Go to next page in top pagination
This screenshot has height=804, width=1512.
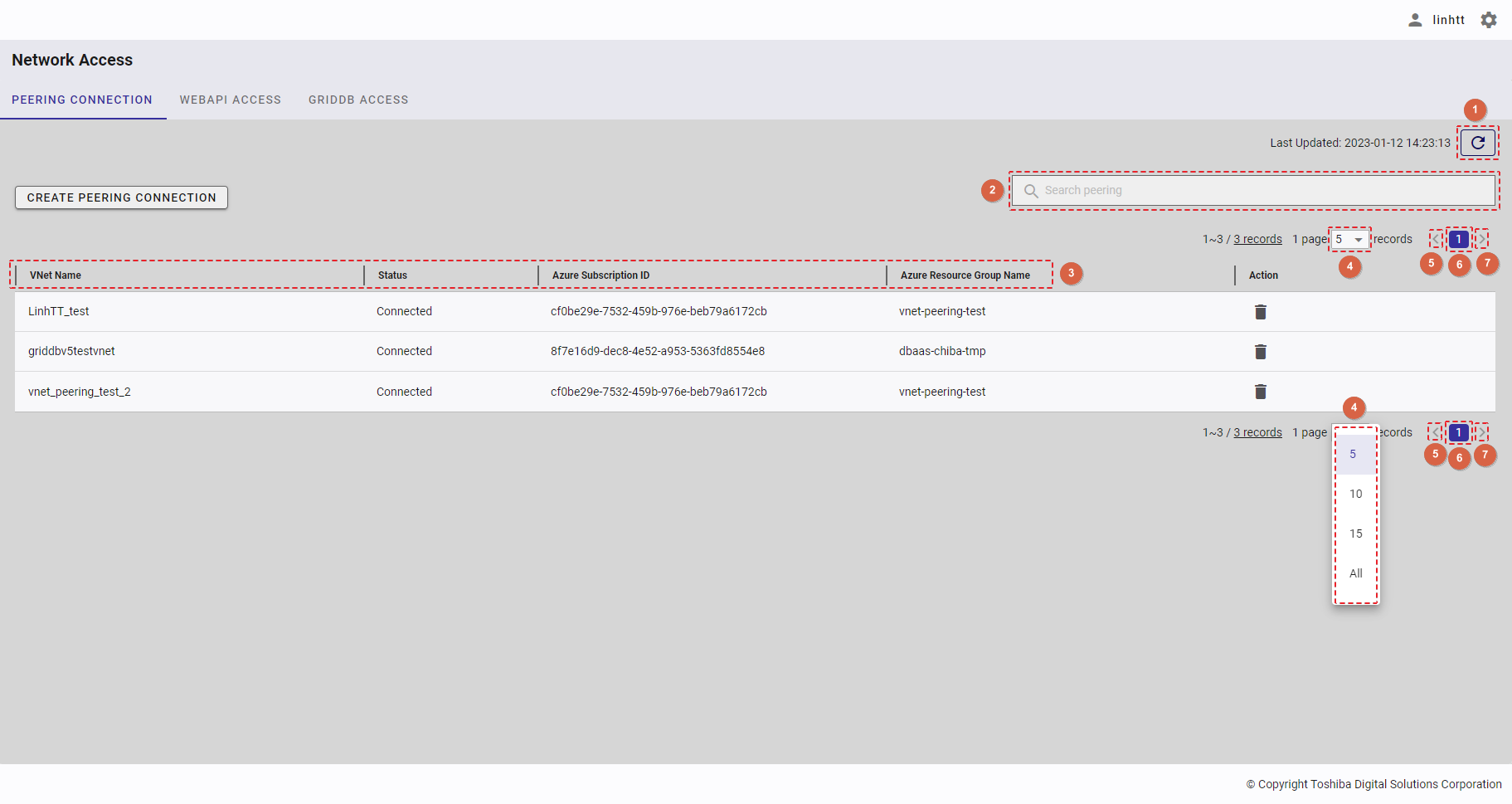pos(1481,240)
